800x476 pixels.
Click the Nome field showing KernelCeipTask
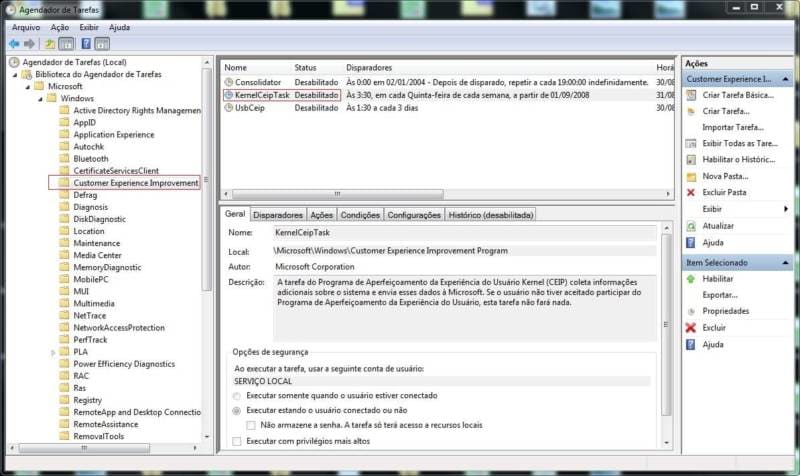(x=464, y=233)
